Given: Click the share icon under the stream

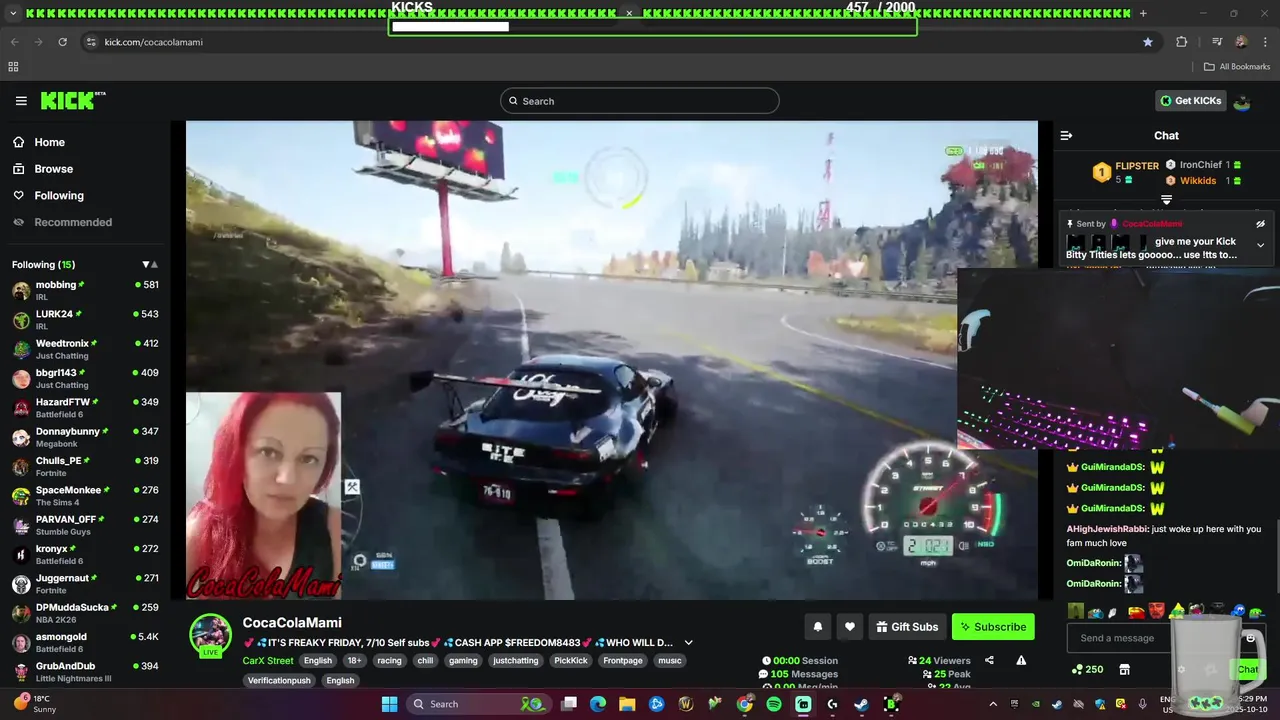Looking at the screenshot, I should click(x=989, y=660).
